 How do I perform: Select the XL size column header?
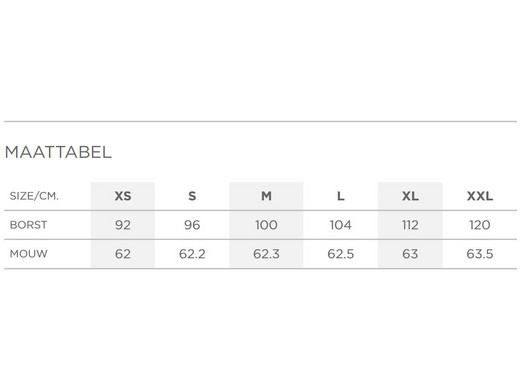click(410, 196)
